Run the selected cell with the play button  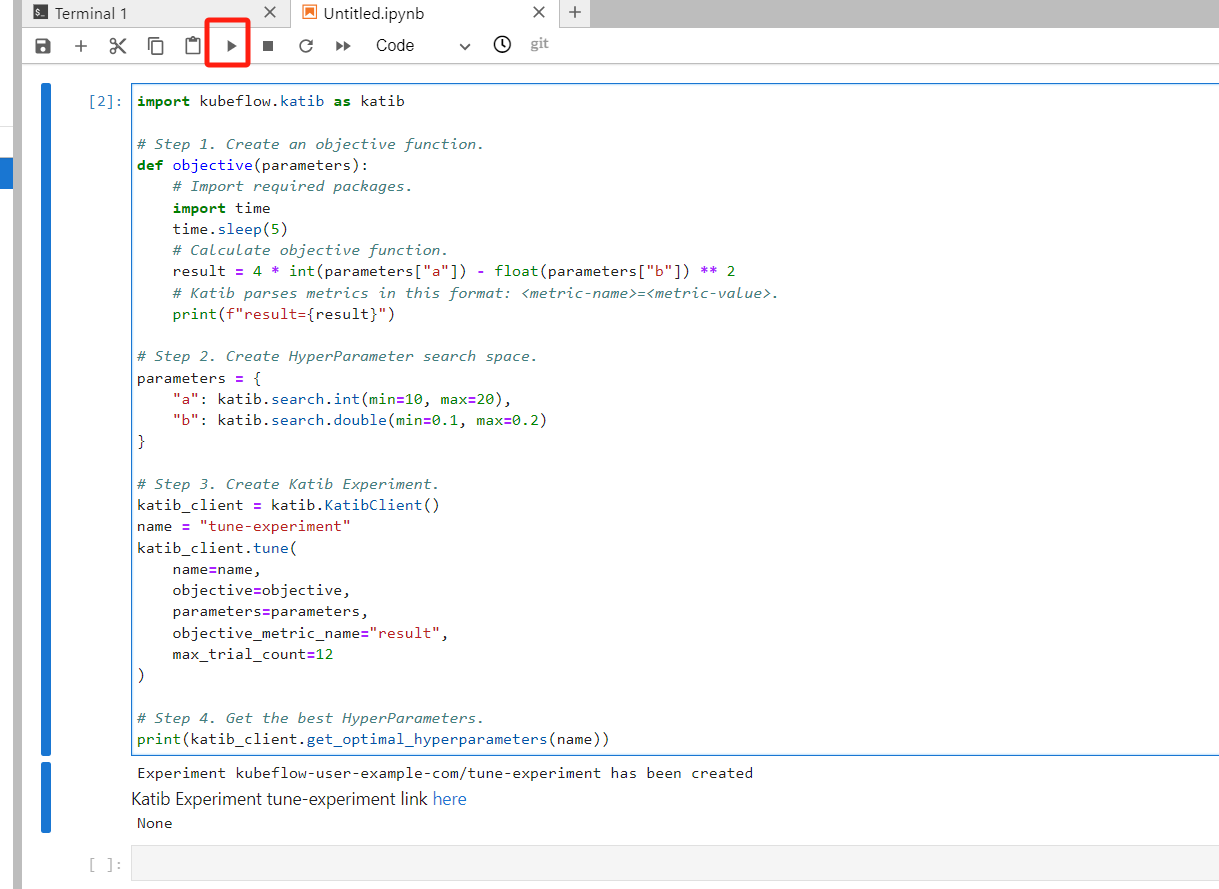click(x=231, y=46)
